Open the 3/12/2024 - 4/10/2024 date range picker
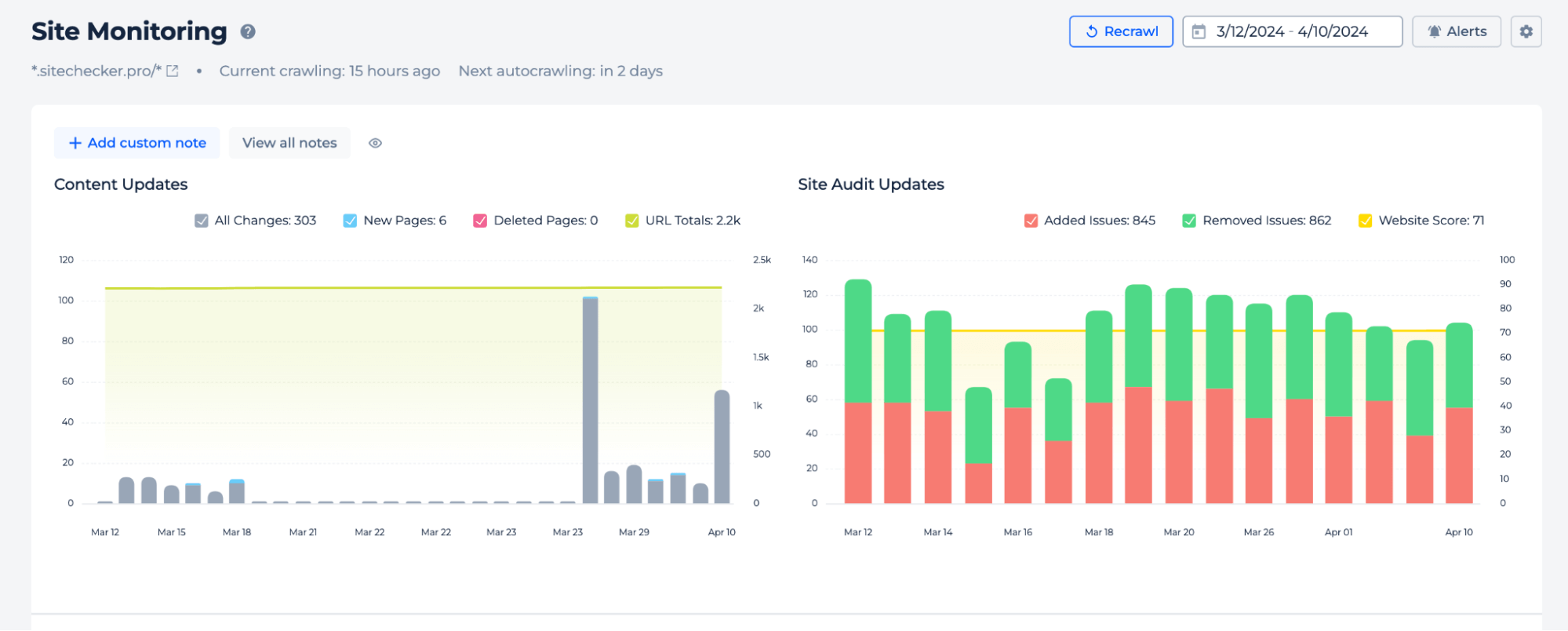Screen dimensions: 1568x631 (x=1292, y=31)
